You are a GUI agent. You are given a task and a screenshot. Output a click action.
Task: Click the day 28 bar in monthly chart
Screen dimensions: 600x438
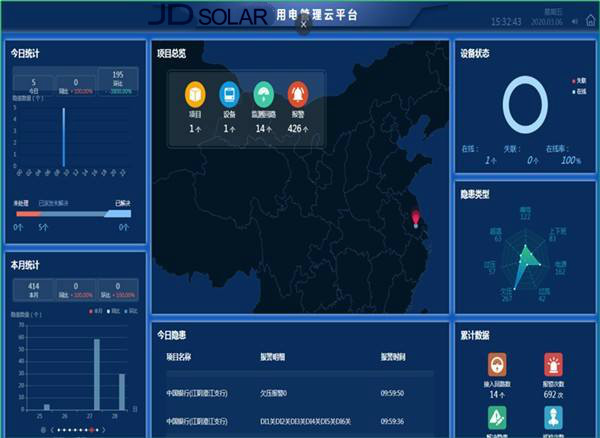click(x=122, y=392)
